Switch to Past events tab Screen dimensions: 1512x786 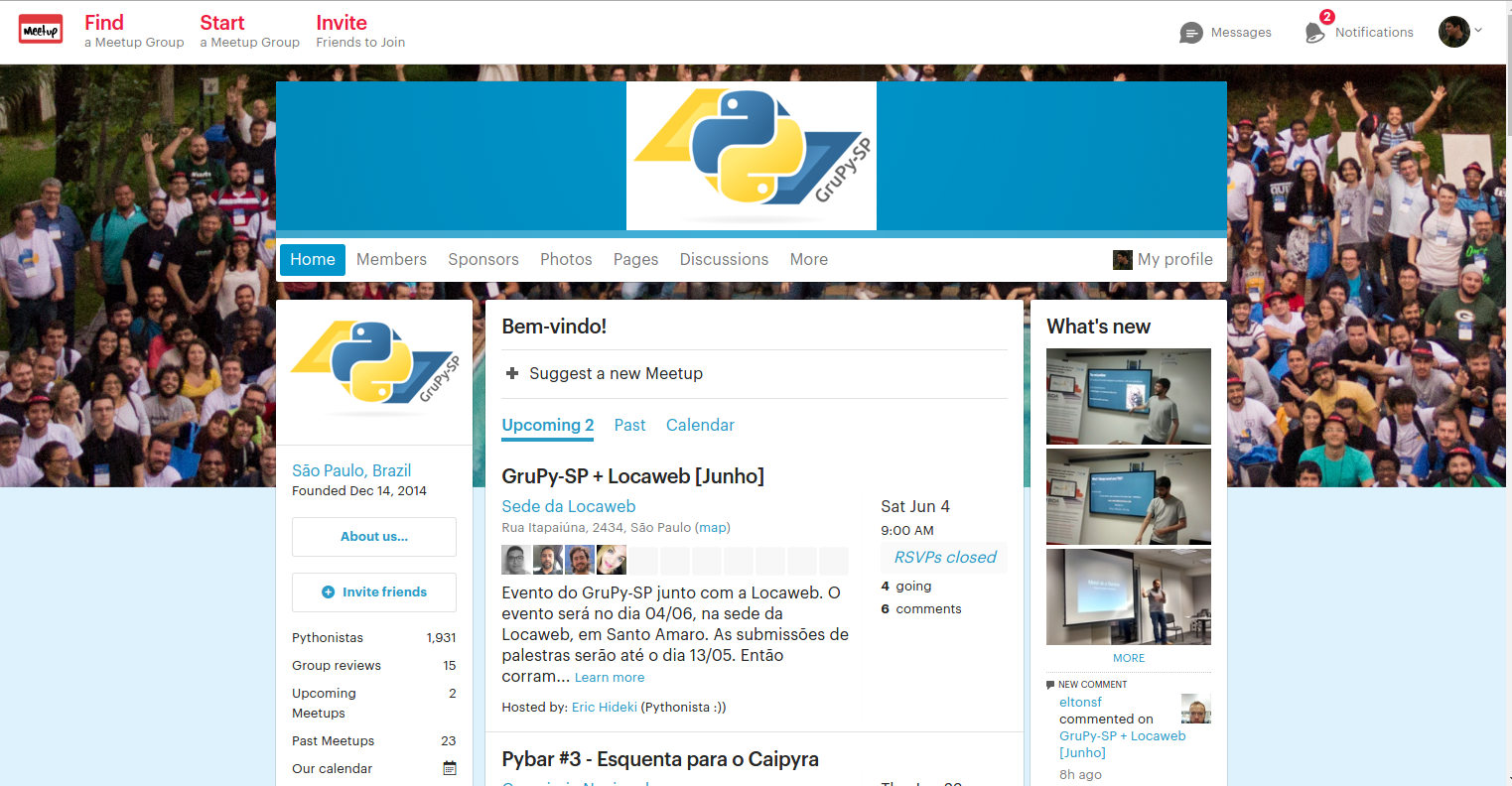629,425
